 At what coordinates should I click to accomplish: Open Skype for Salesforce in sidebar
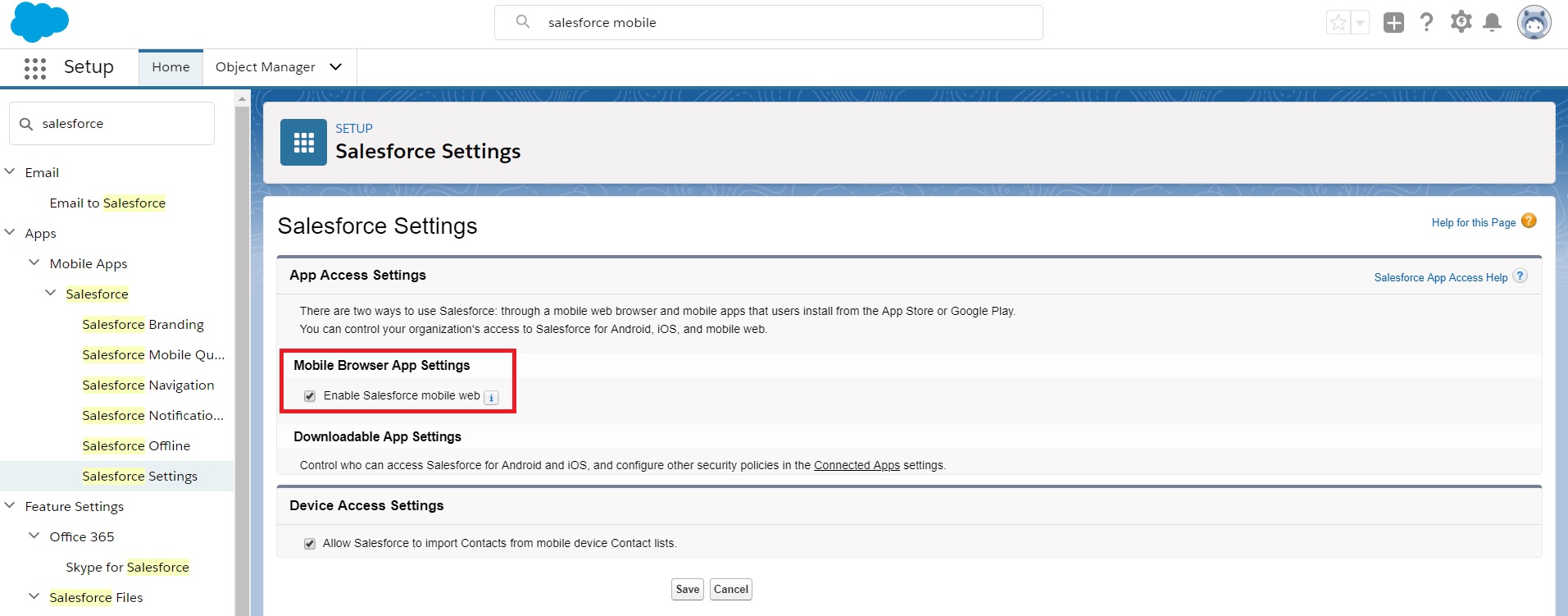tap(127, 567)
